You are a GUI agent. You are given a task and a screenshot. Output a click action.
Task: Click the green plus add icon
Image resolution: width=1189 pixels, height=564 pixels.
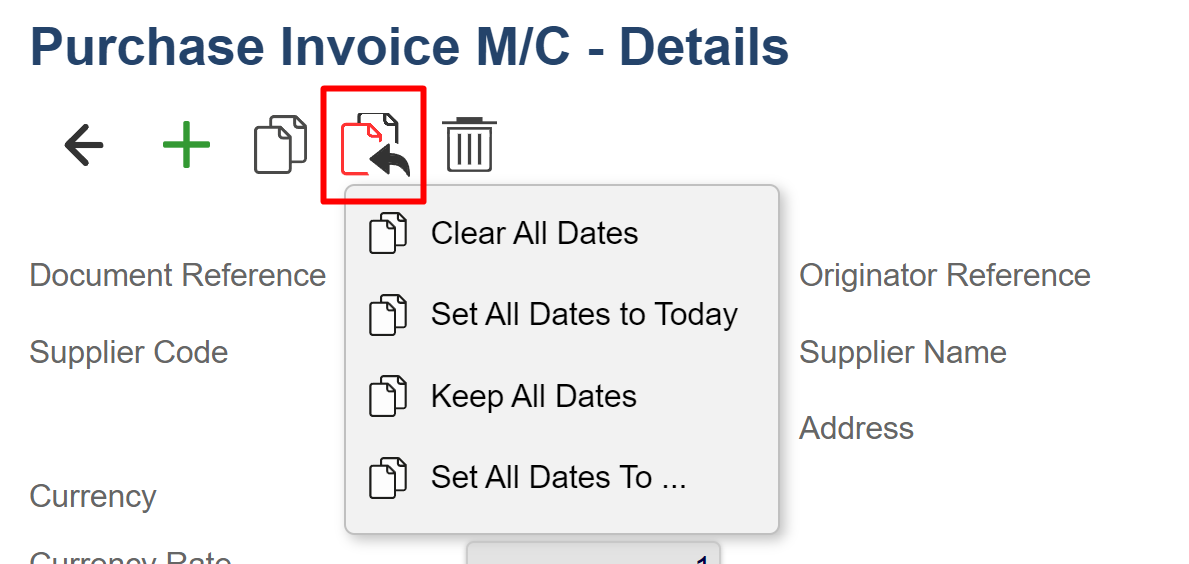tap(186, 146)
